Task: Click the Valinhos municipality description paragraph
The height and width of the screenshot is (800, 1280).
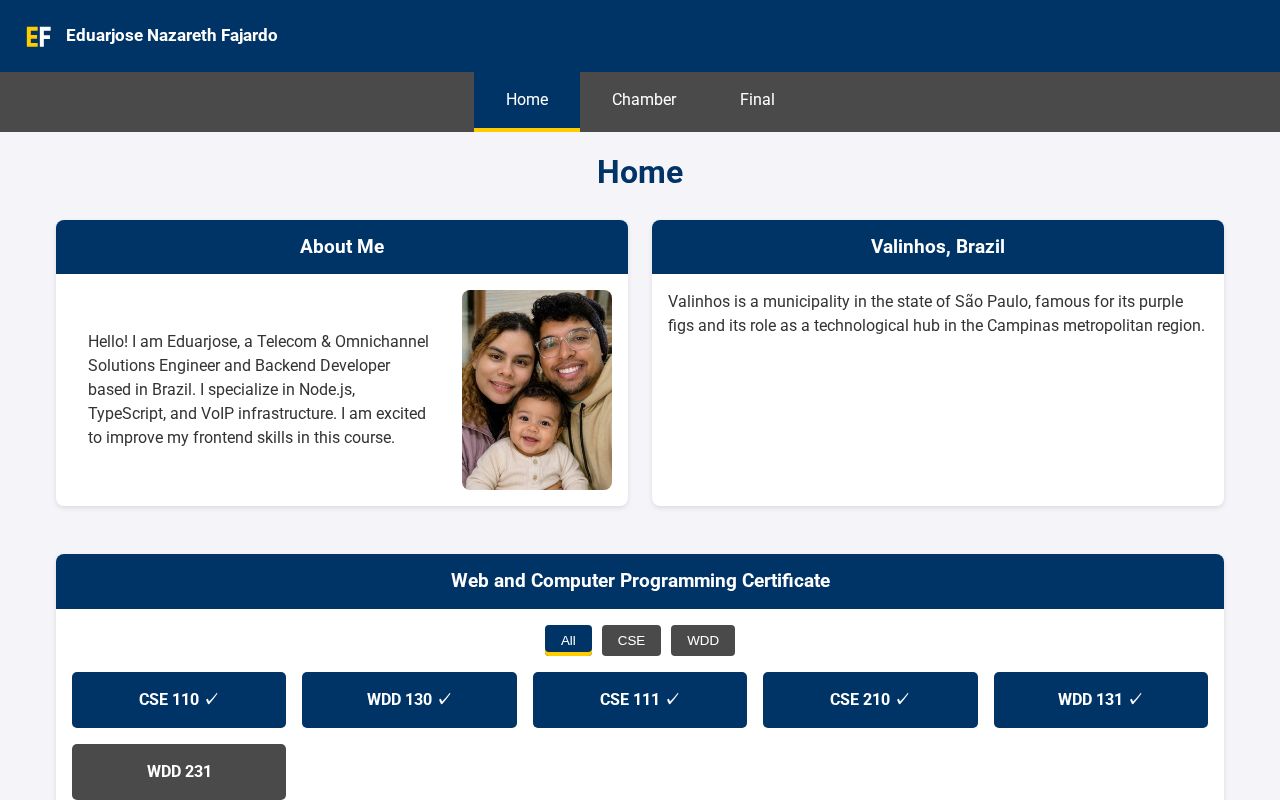Action: (x=937, y=314)
